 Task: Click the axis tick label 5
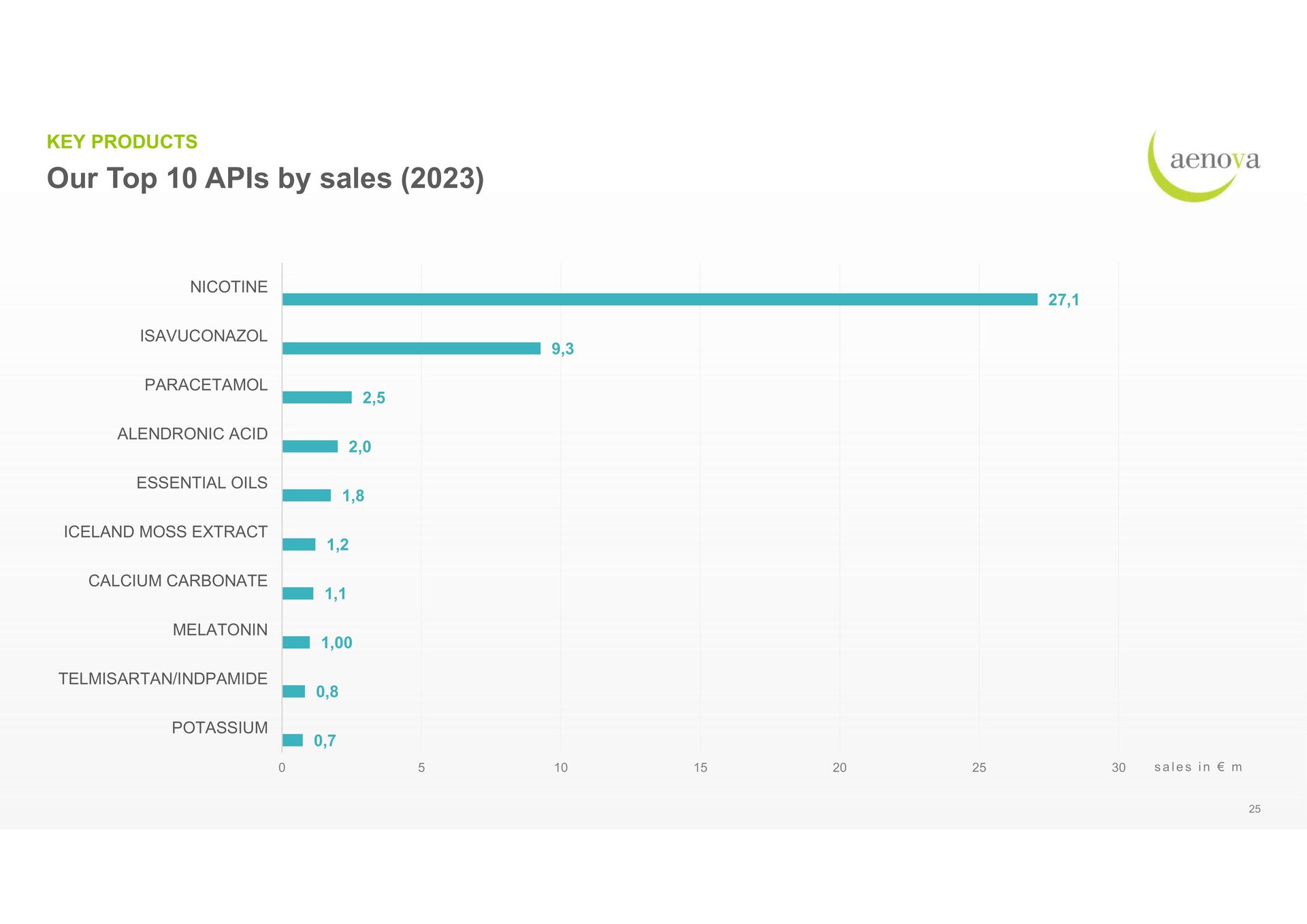point(421,768)
